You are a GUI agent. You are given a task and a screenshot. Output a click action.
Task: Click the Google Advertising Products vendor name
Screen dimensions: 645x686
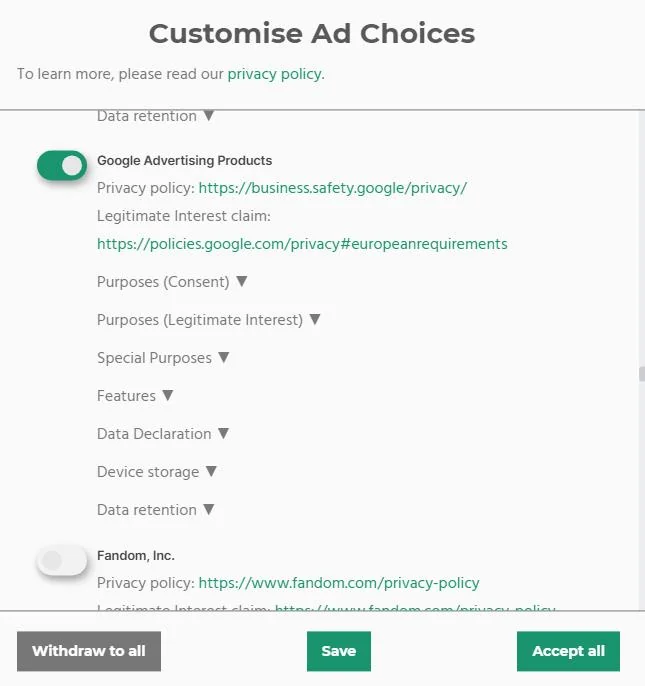(x=184, y=161)
